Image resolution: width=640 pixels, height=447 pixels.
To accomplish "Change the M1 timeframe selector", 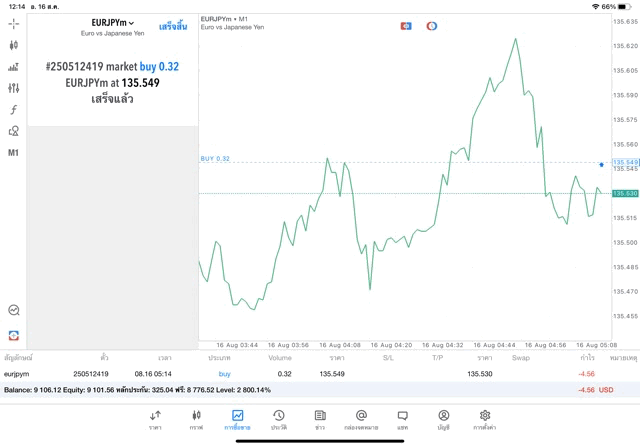I will [x=13, y=153].
